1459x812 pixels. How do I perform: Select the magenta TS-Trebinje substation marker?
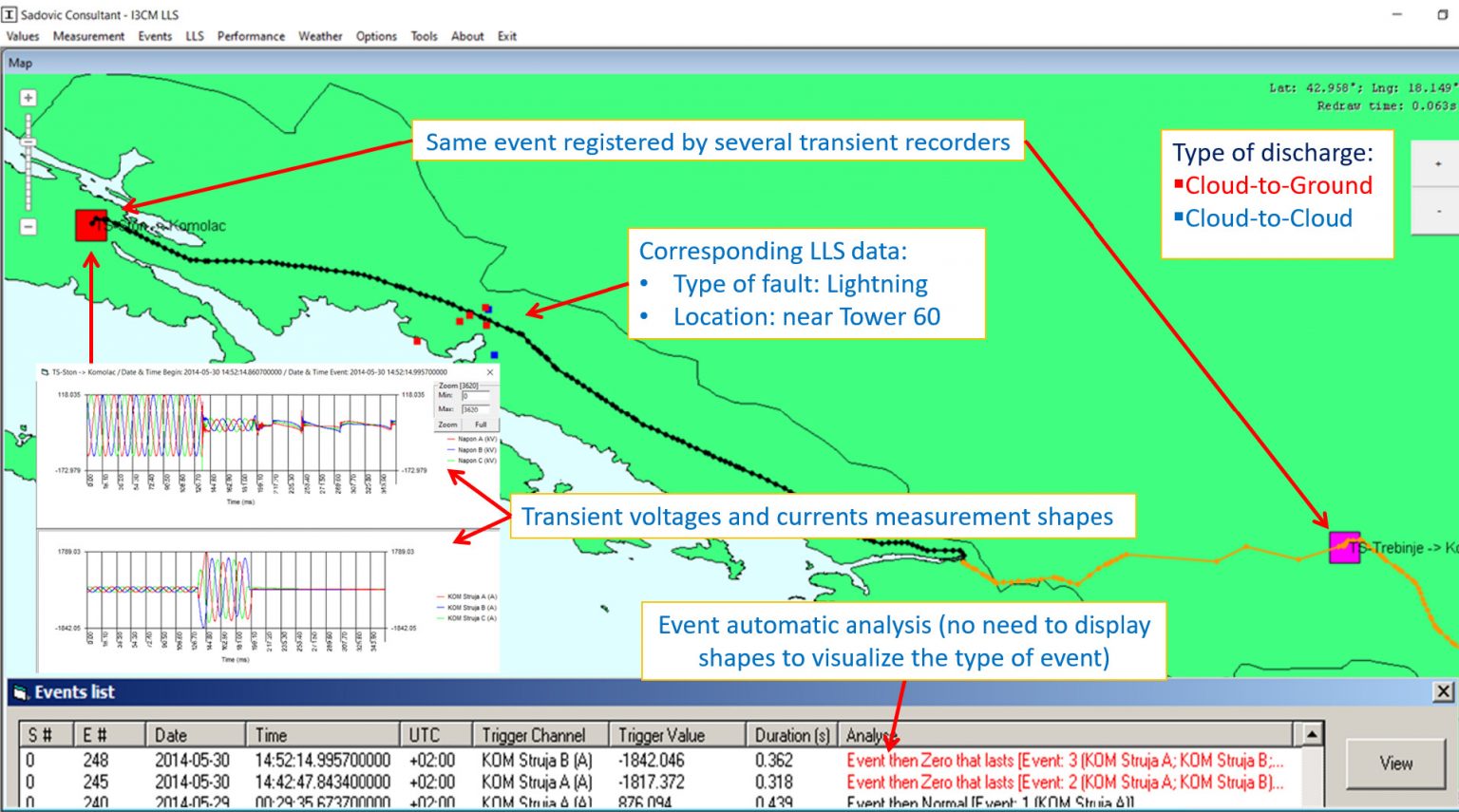(x=1345, y=547)
